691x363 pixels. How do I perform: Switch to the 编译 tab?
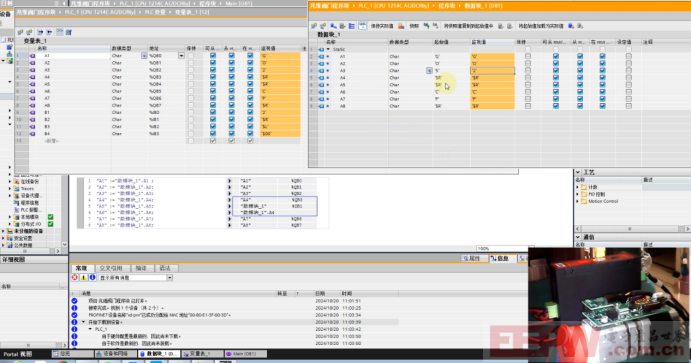(x=141, y=268)
